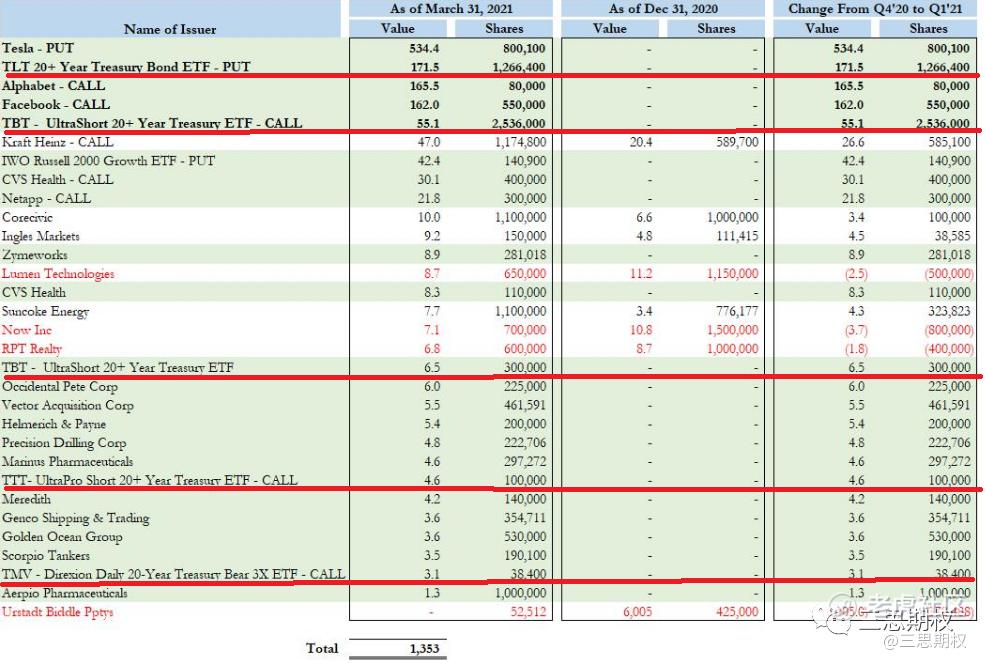Click the red 'Now Inc' issuer name

pos(26,330)
